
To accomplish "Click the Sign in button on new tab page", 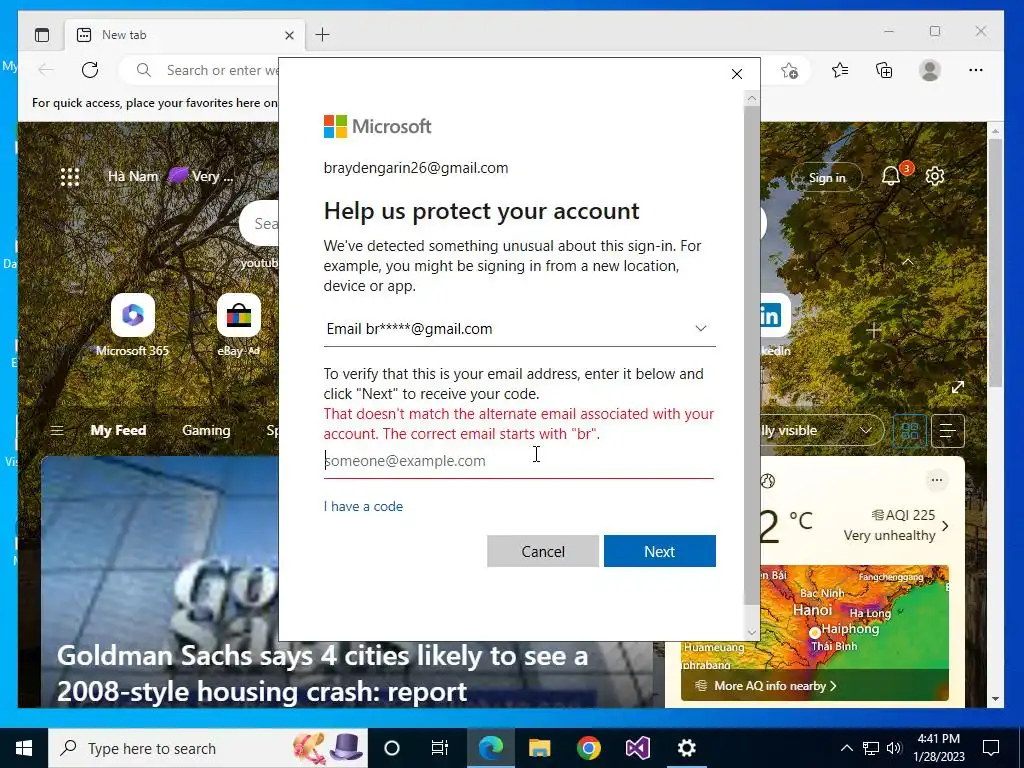I will pos(827,178).
